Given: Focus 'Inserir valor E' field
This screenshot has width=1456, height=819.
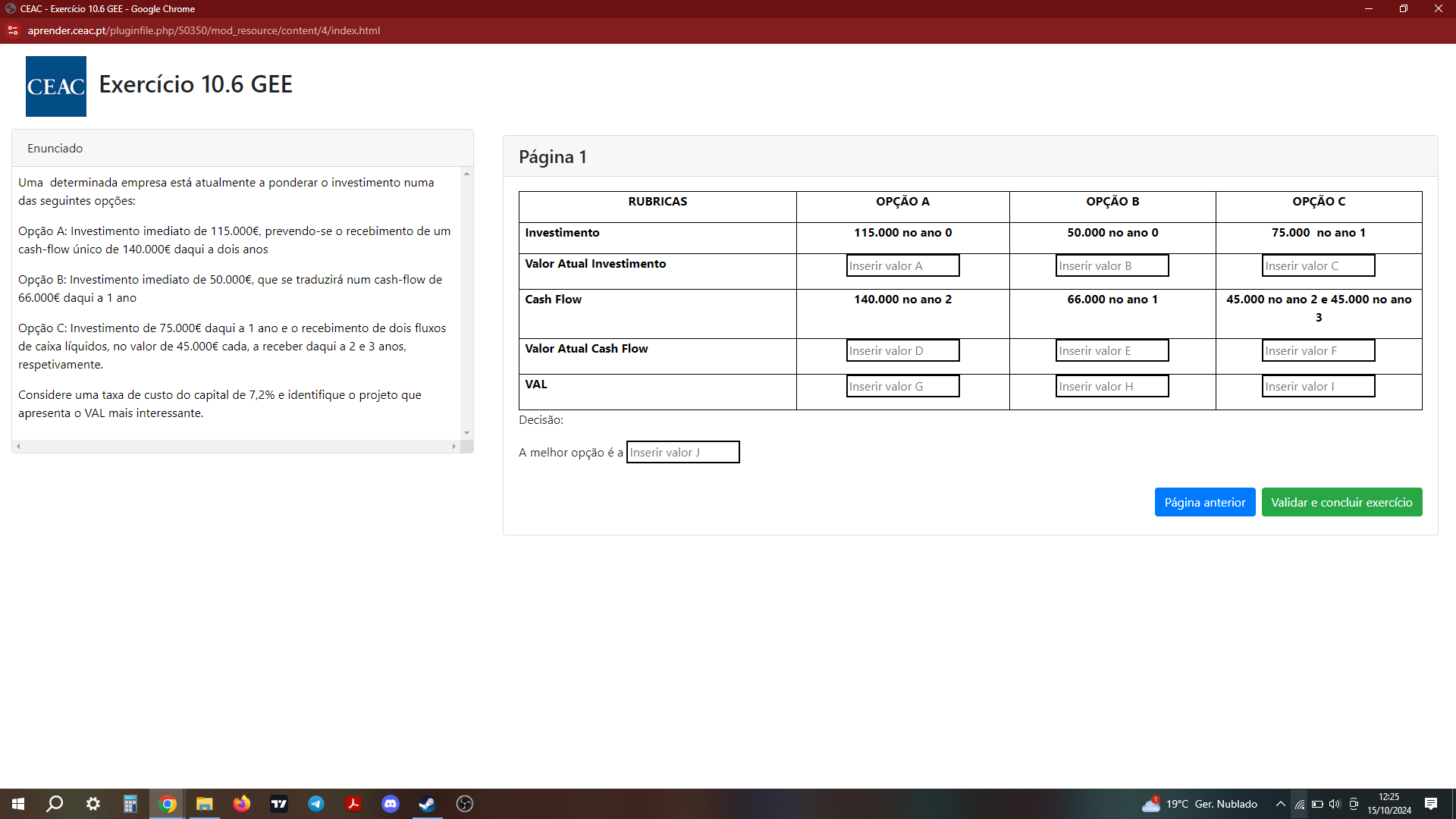Looking at the screenshot, I should (x=1112, y=350).
